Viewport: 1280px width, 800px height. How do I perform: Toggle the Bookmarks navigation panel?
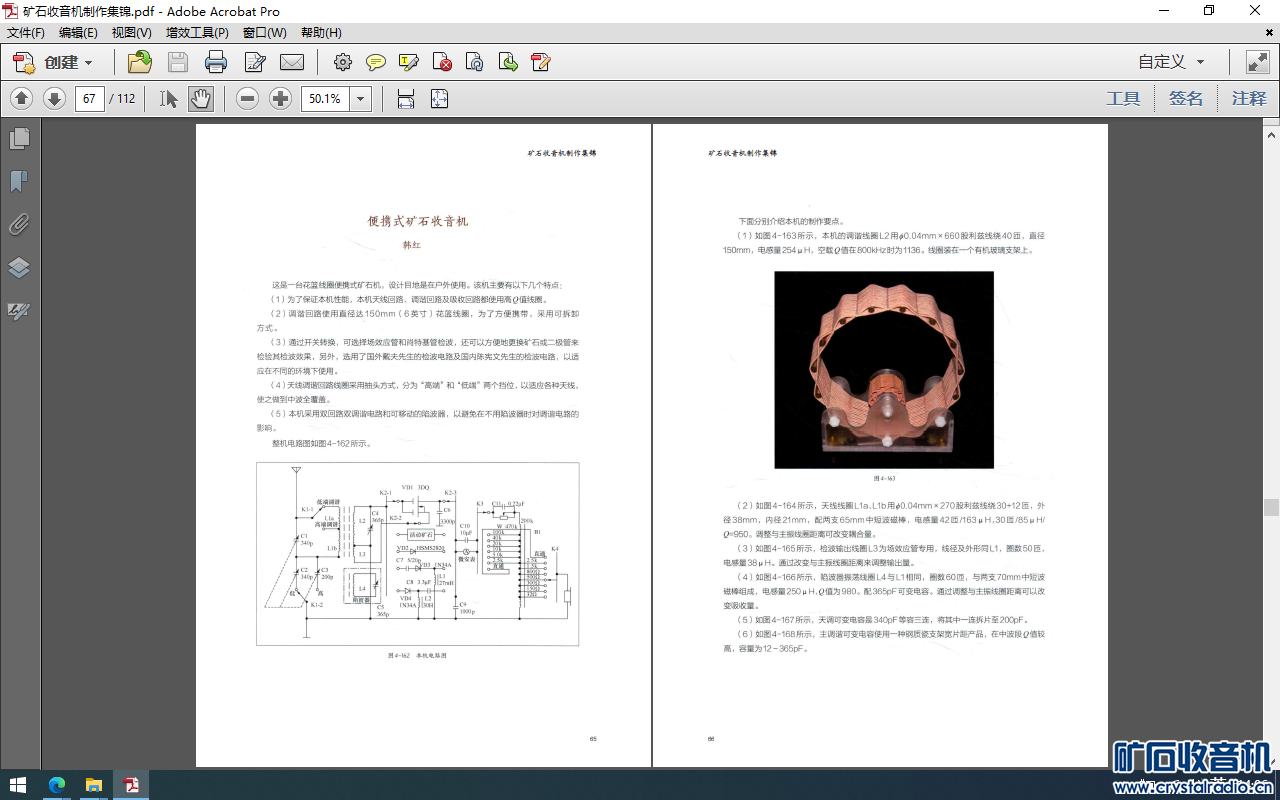pos(19,181)
